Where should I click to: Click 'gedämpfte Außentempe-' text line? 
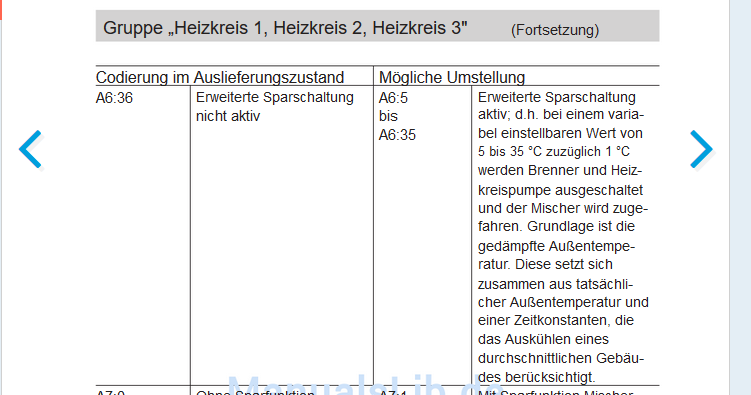556,246
